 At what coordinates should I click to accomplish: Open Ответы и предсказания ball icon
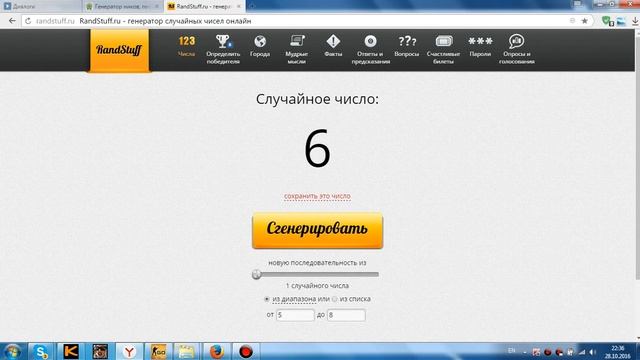click(x=371, y=41)
